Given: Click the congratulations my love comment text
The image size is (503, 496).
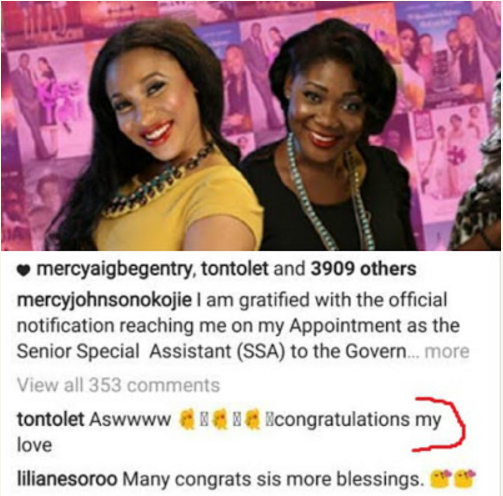Looking at the screenshot, I should pos(229,432).
